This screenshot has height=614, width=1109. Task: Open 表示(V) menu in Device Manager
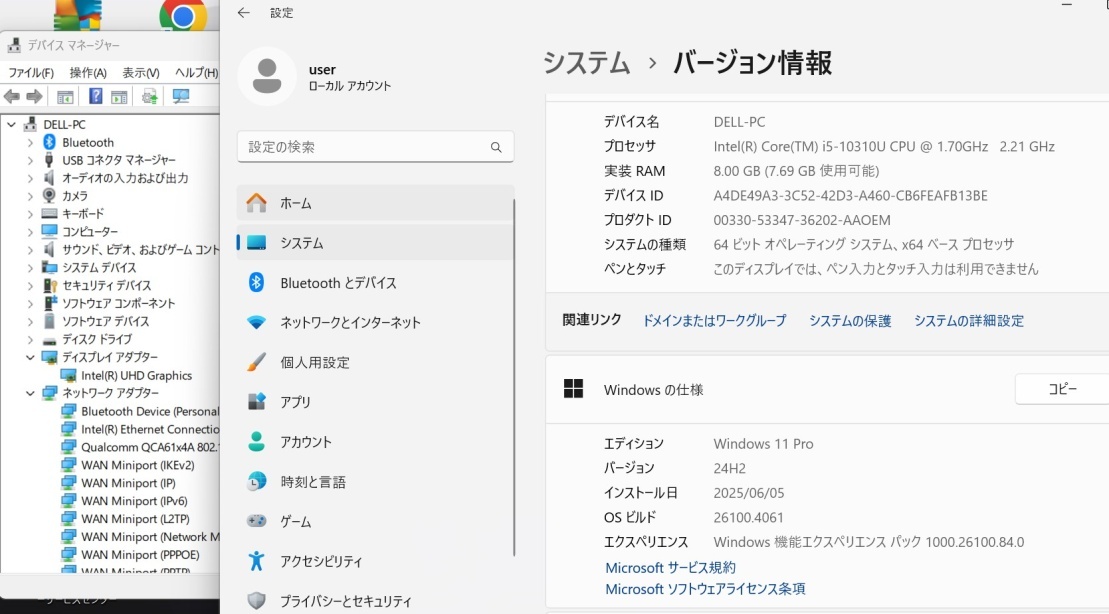(141, 73)
